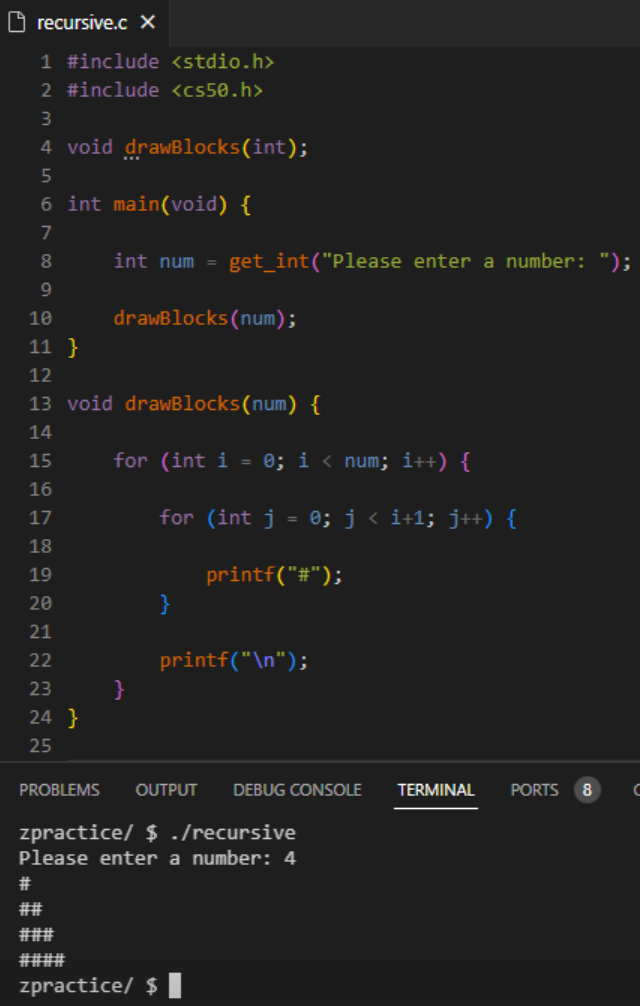Switch to the OUTPUT panel tab

166,790
